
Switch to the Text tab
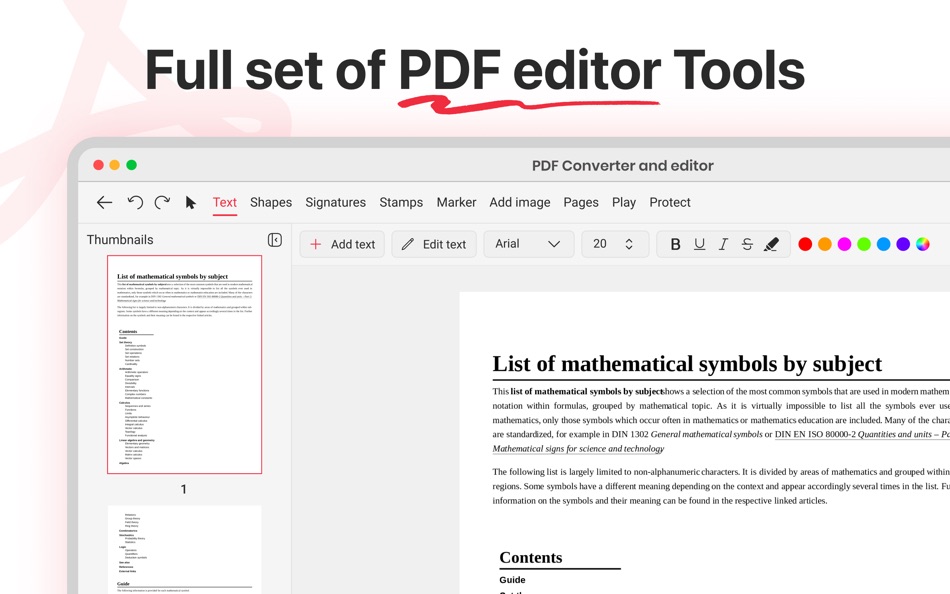point(224,202)
